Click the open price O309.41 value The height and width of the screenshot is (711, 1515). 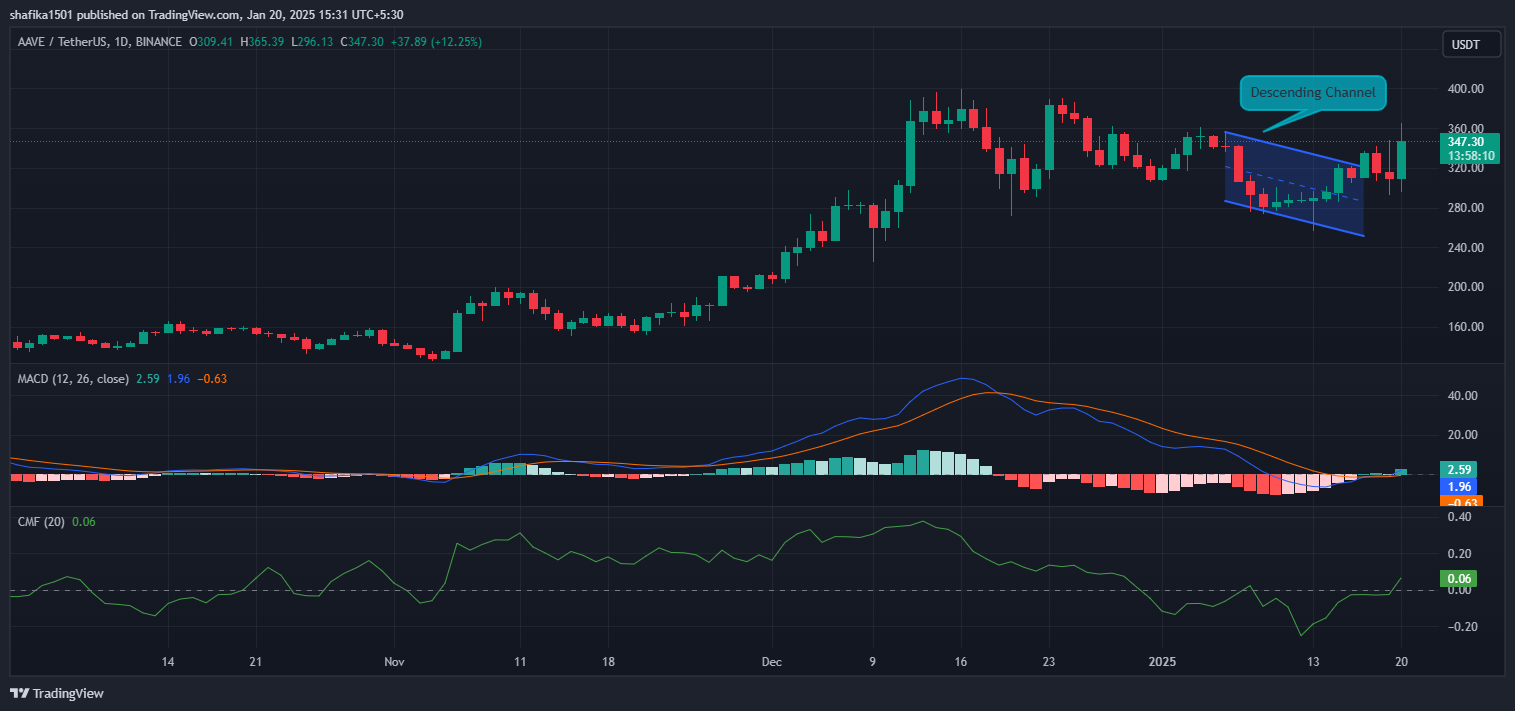(211, 42)
